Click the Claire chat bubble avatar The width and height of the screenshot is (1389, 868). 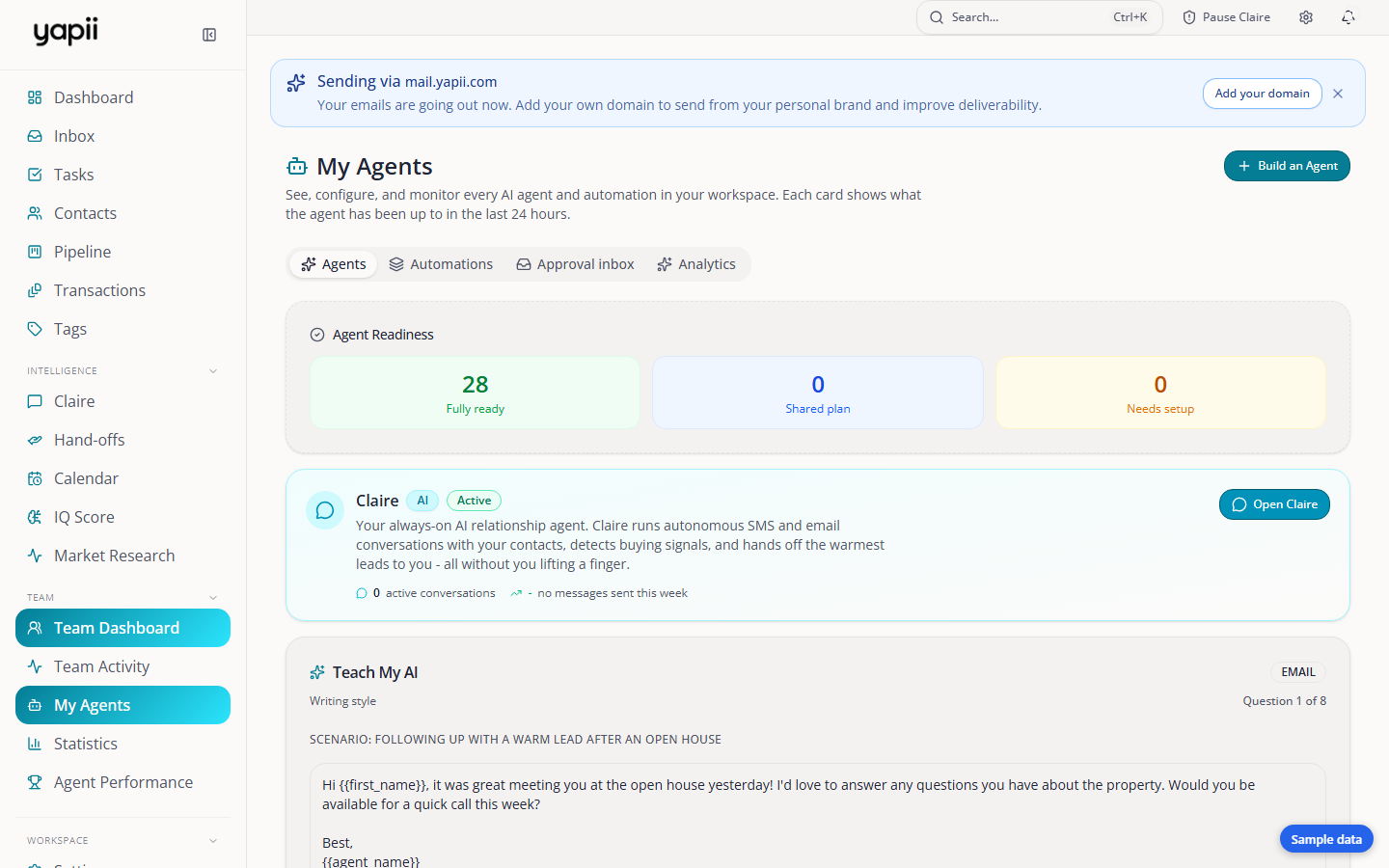click(x=325, y=510)
